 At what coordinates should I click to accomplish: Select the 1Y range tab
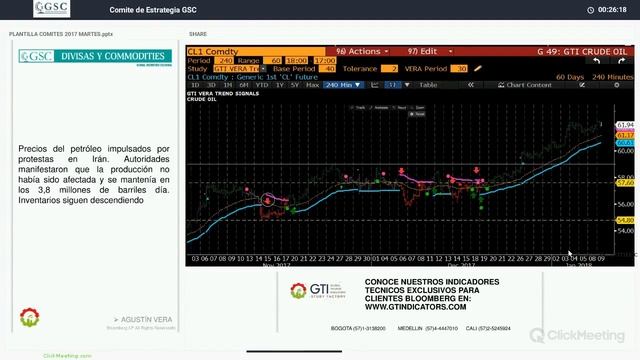(x=280, y=85)
